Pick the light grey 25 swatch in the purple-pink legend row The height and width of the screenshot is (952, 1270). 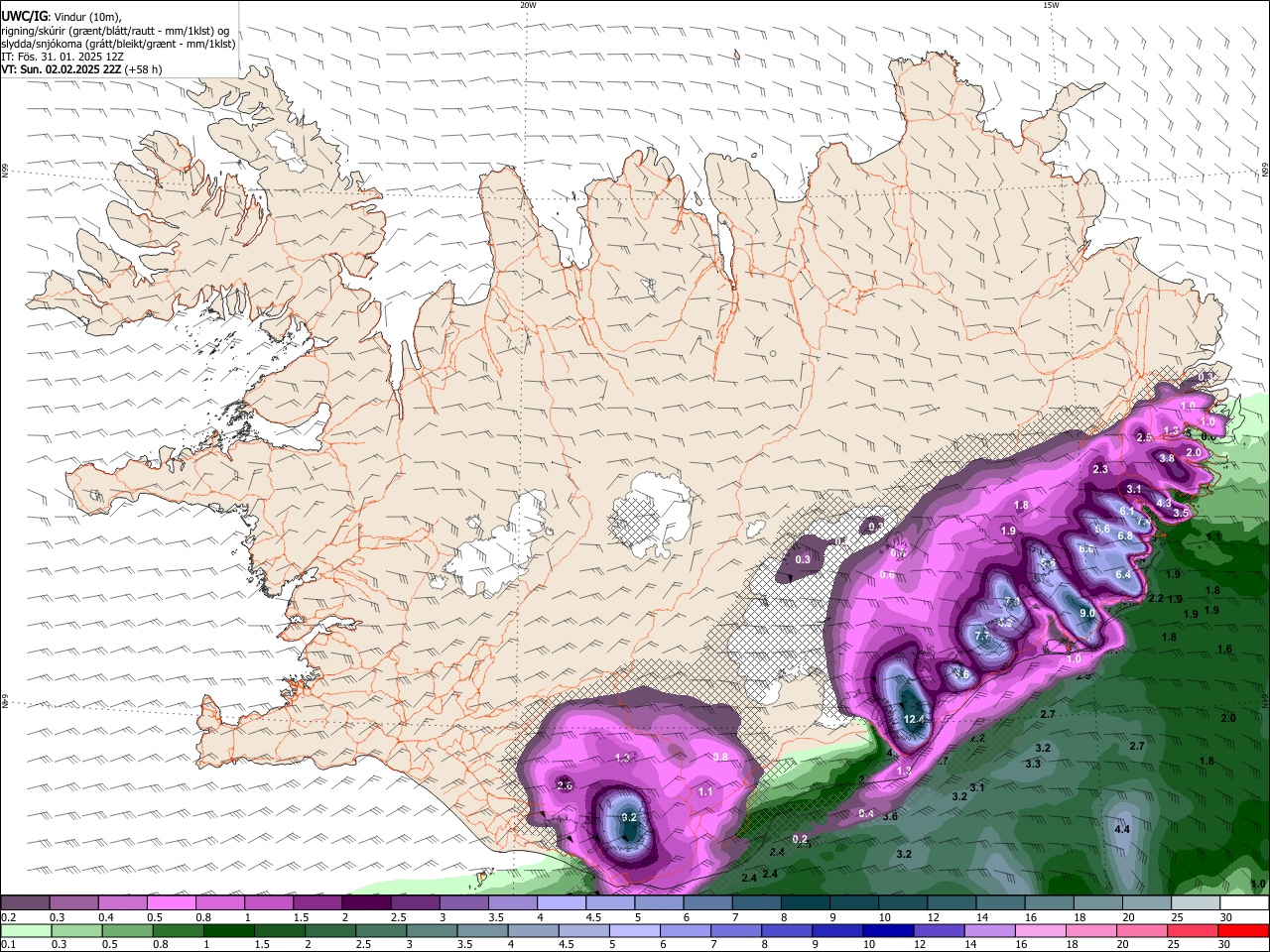1197,902
